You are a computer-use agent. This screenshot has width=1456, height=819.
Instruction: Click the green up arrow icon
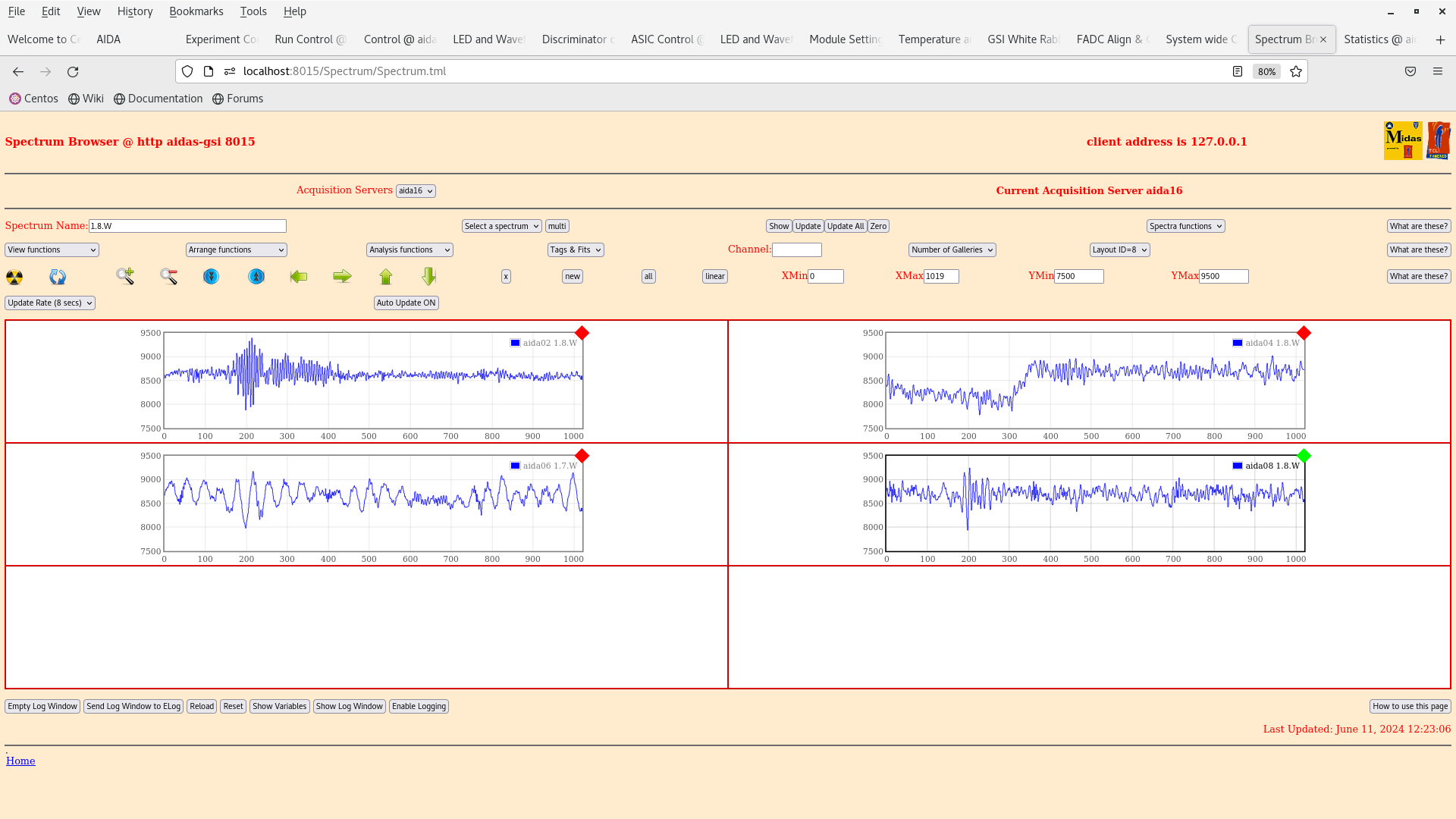coord(386,277)
